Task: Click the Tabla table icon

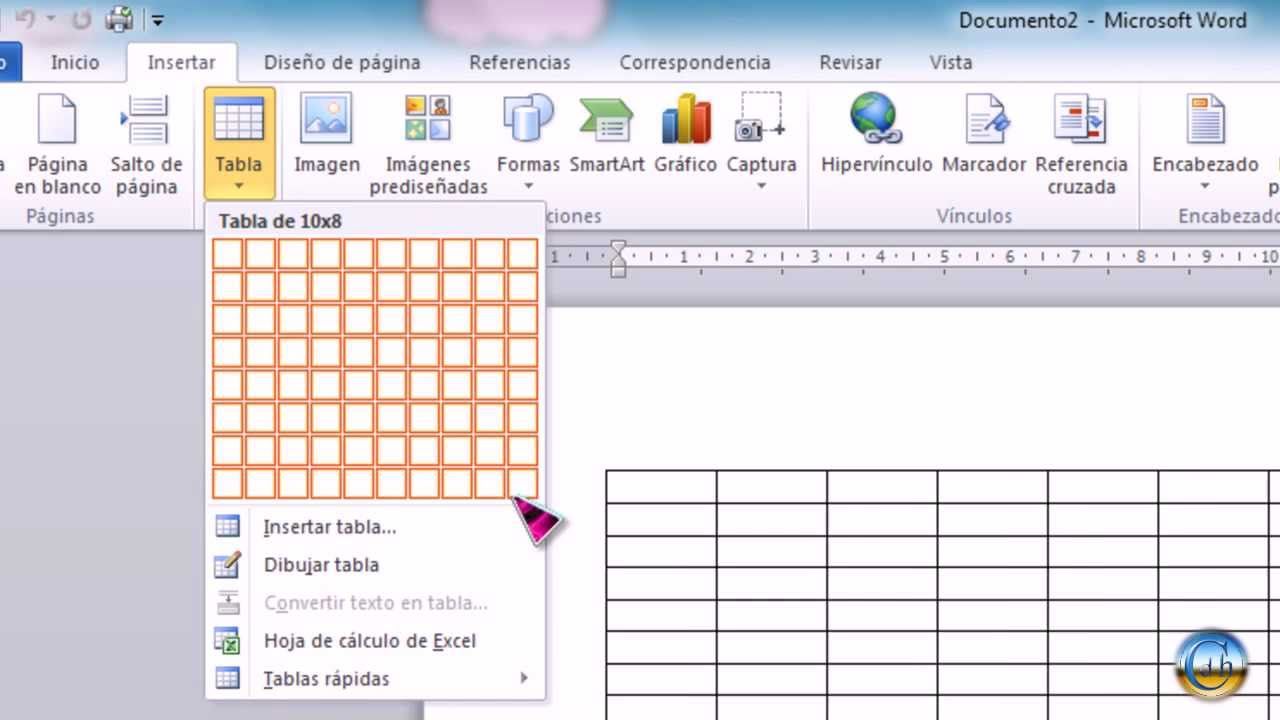Action: click(x=239, y=119)
